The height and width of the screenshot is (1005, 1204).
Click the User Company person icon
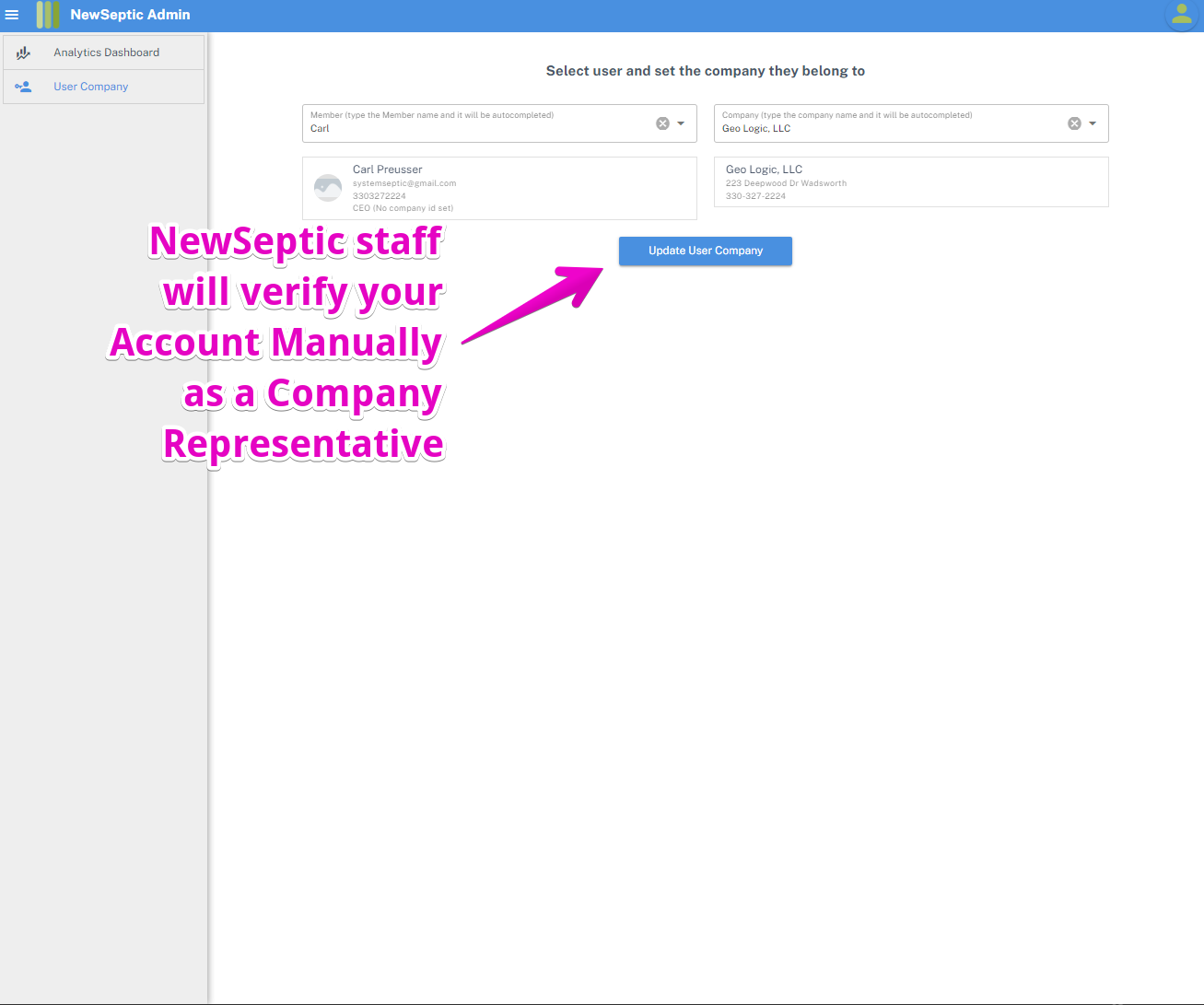pos(24,87)
